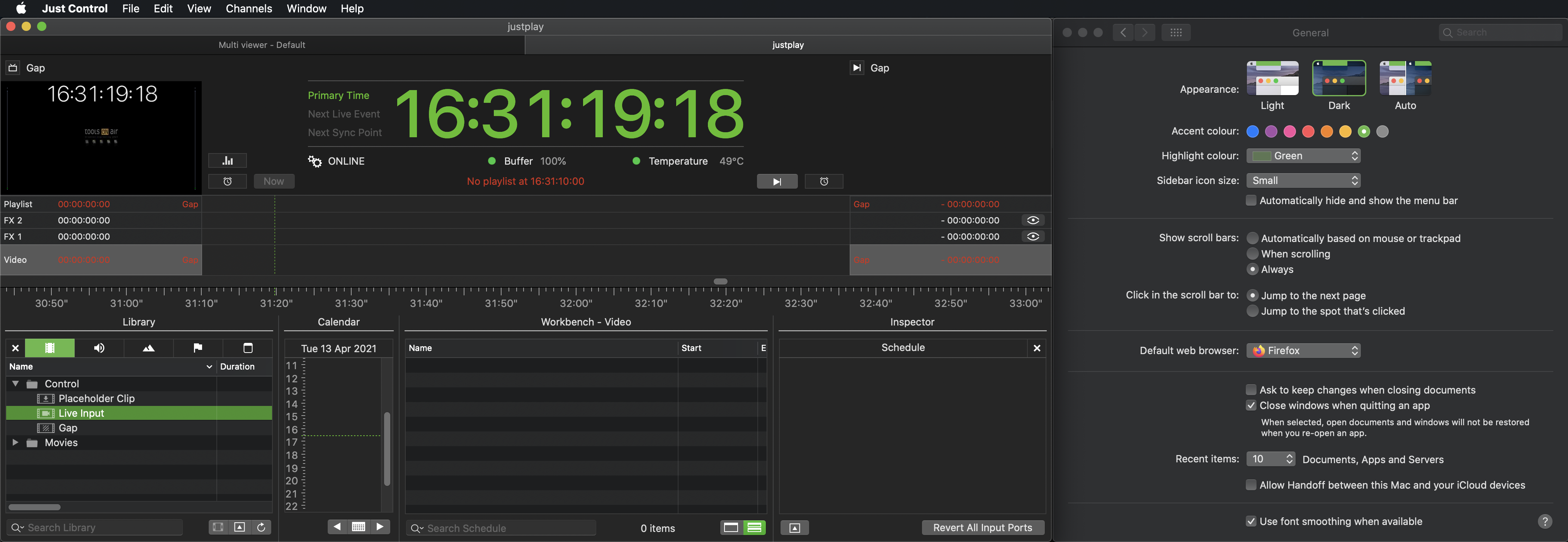Open the File menu
Viewport: 1568px width, 542px height.
[x=130, y=9]
